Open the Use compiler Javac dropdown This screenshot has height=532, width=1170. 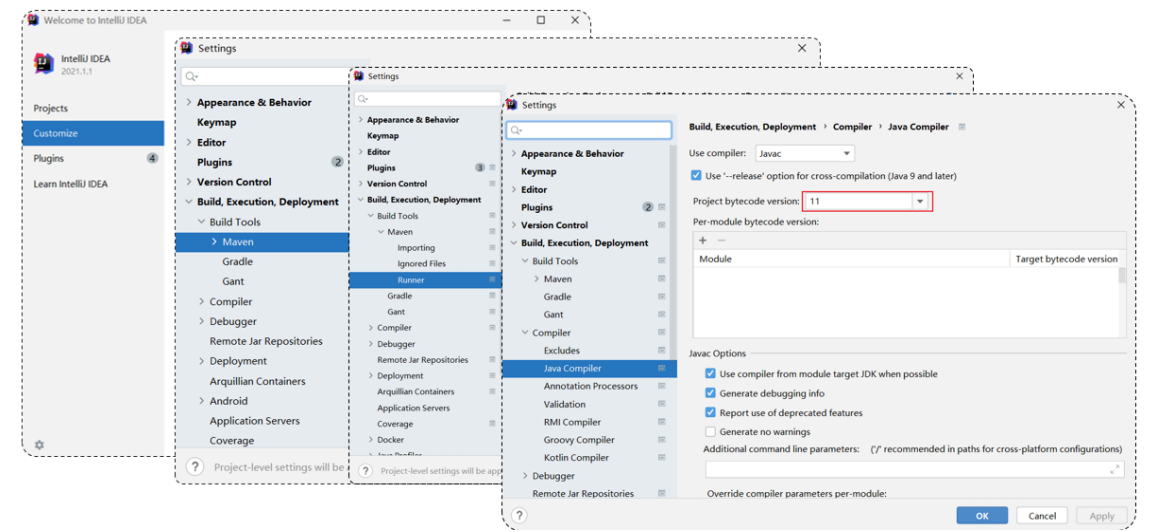pos(805,153)
